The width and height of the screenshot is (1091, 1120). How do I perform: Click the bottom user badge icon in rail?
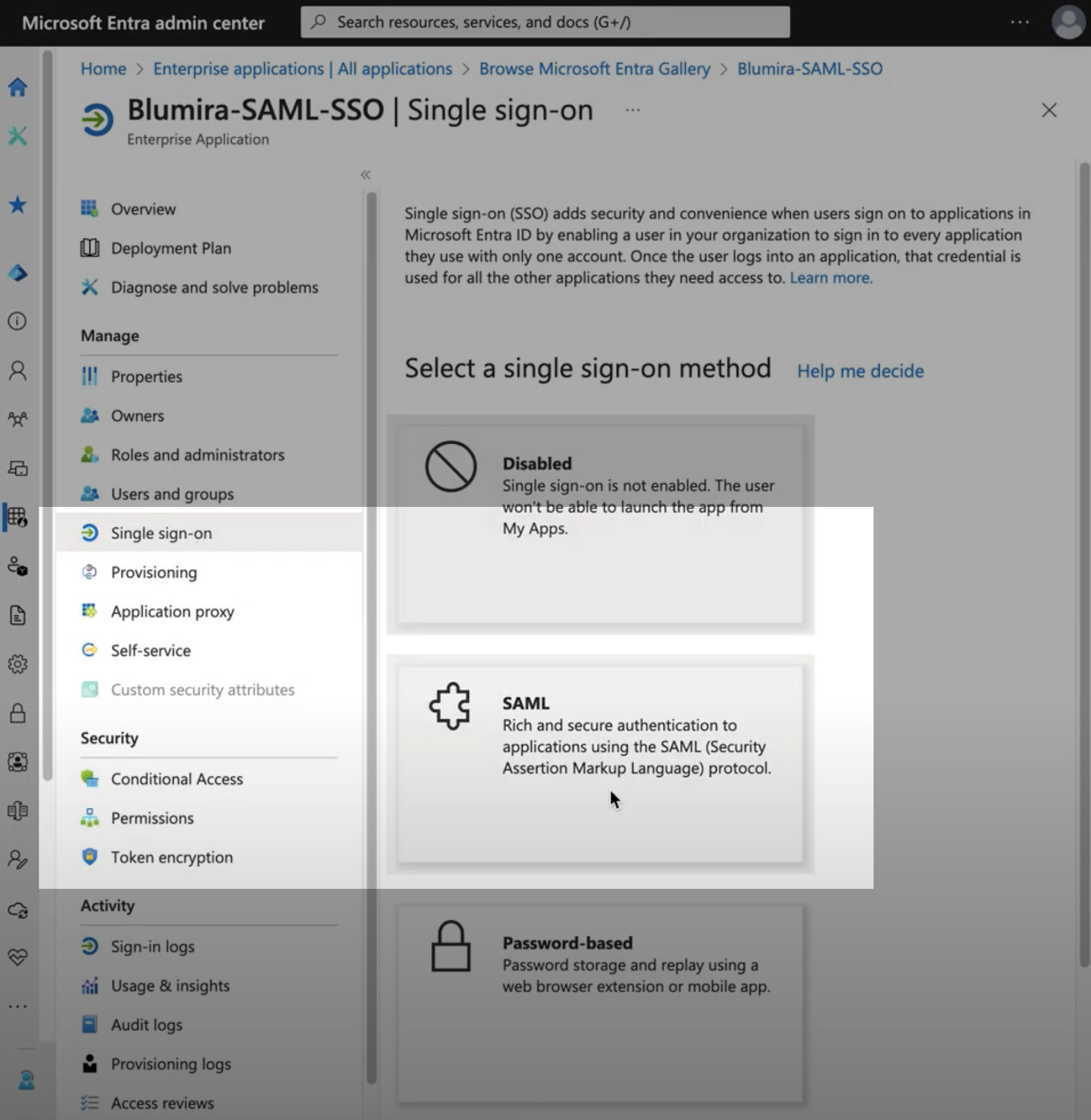(26, 1080)
